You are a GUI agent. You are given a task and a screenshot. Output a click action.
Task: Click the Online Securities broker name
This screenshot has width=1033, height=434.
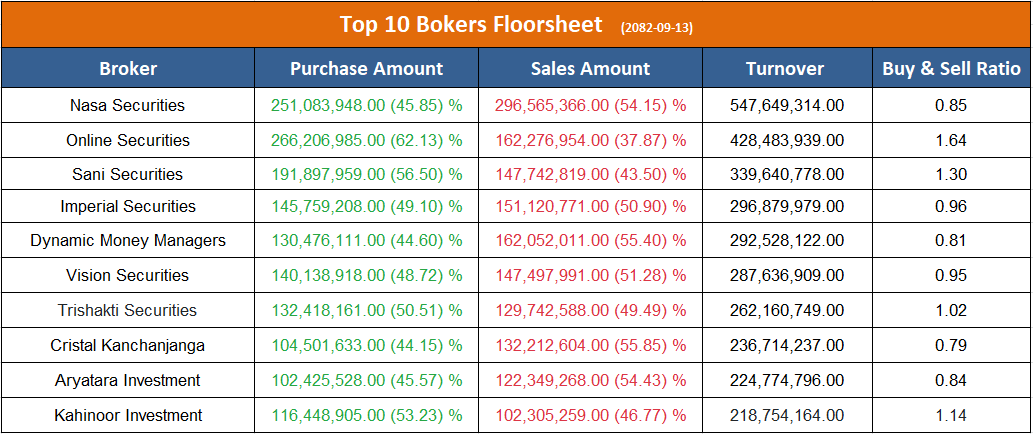tap(128, 140)
